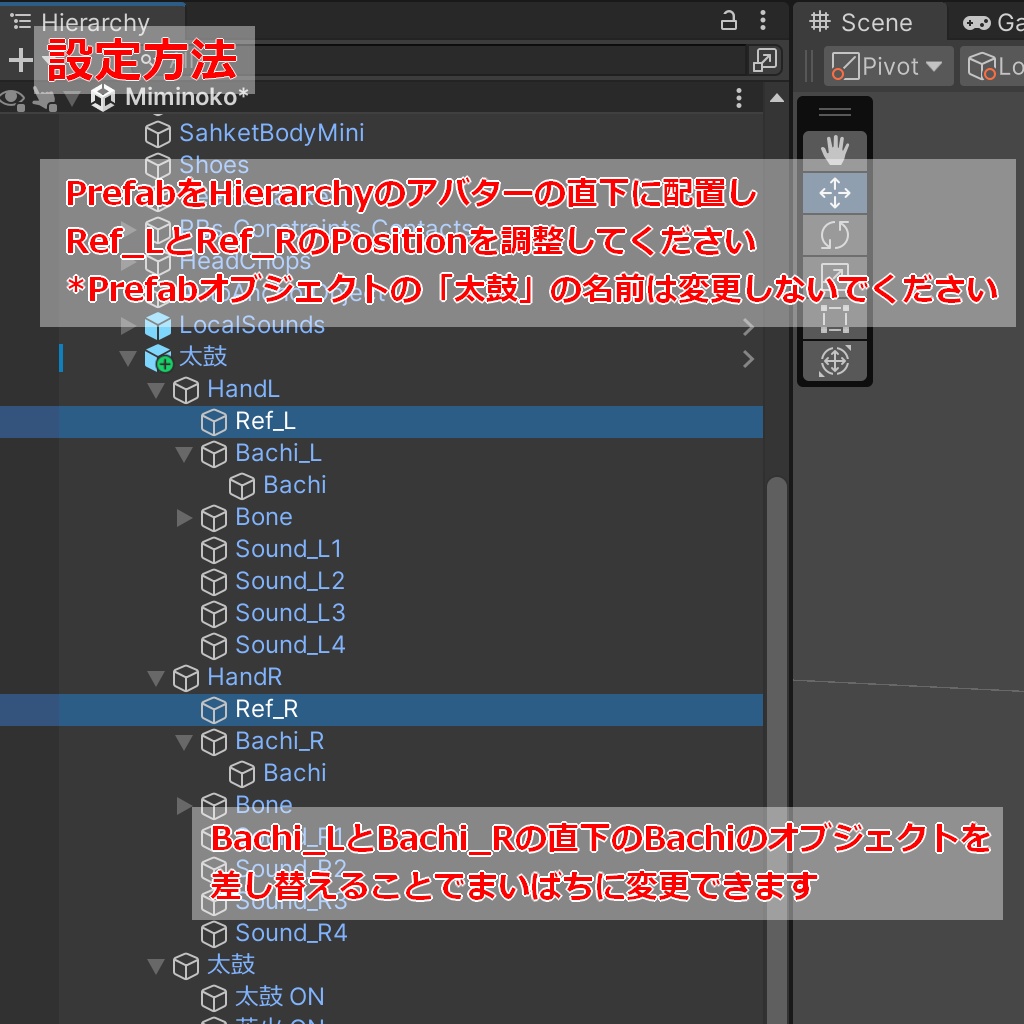Click the Ref_R cube icon
1024x1024 pixels.
(214, 710)
